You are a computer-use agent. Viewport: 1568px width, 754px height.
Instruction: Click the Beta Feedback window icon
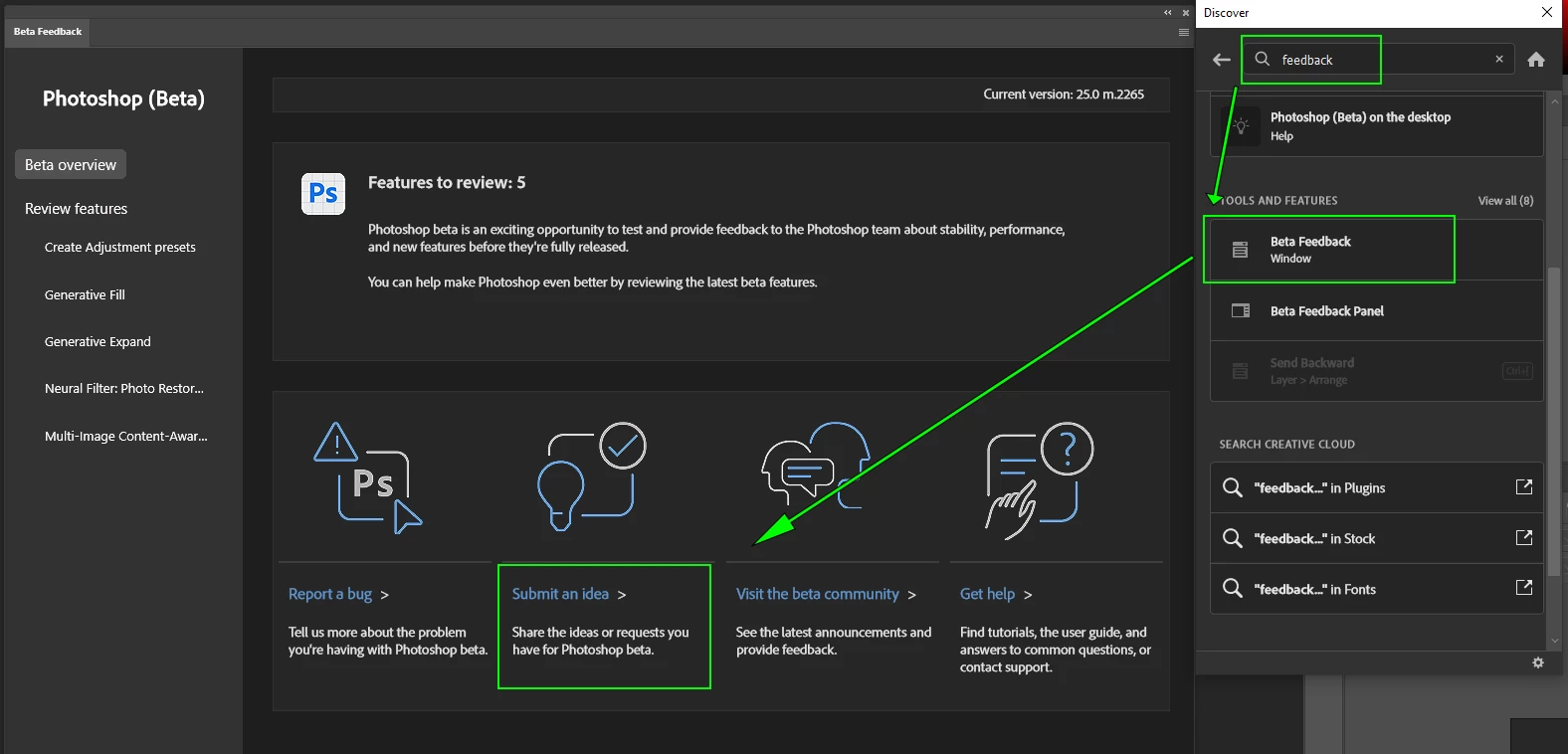[x=1241, y=250]
